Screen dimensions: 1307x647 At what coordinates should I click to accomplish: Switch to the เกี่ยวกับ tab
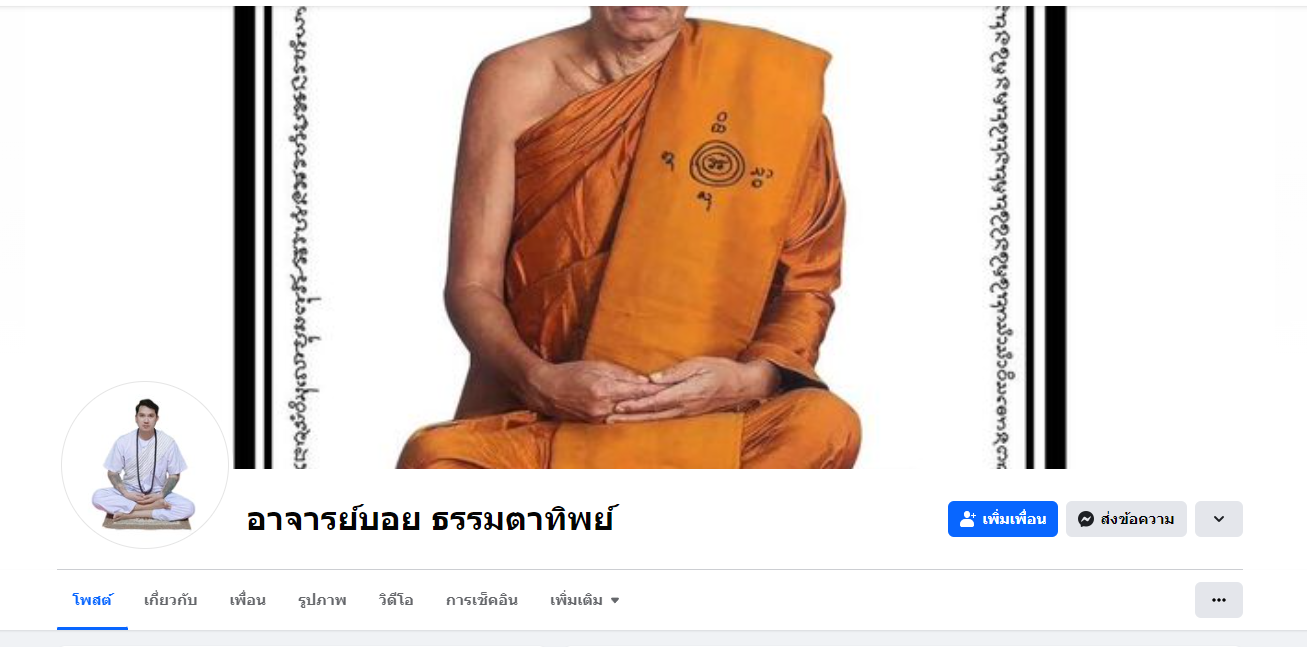point(171,600)
